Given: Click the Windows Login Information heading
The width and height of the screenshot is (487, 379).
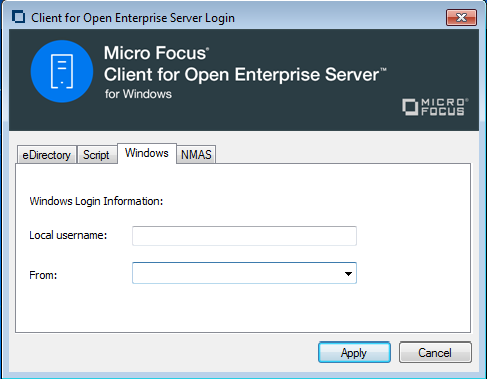Looking at the screenshot, I should pos(96,201).
